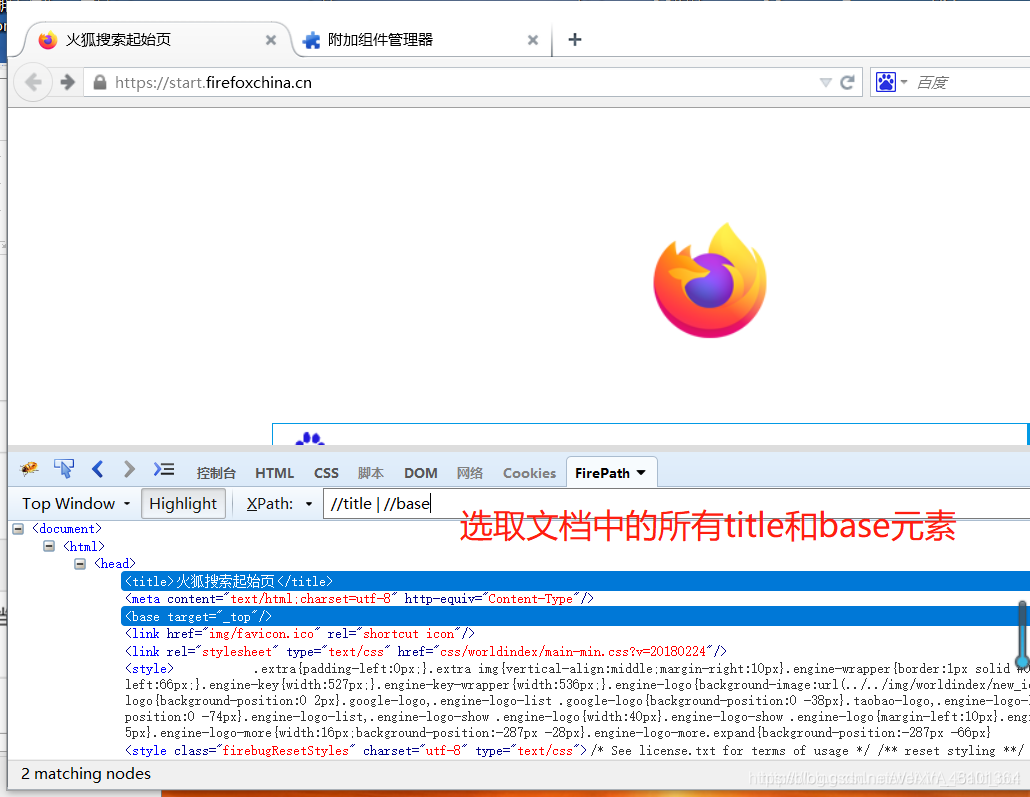Open a new browser tab
Viewport: 1030px width, 797px height.
pyautogui.click(x=575, y=39)
